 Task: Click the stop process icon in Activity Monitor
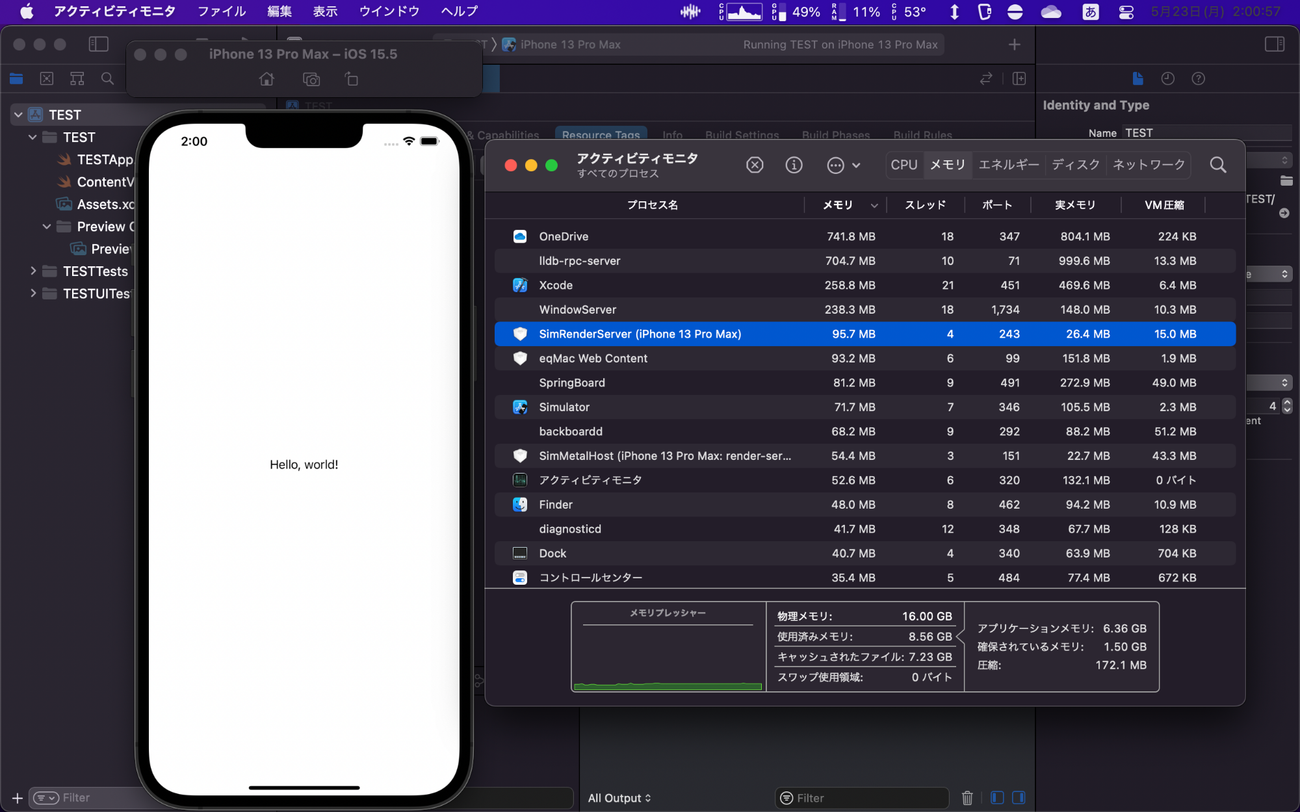pyautogui.click(x=755, y=165)
